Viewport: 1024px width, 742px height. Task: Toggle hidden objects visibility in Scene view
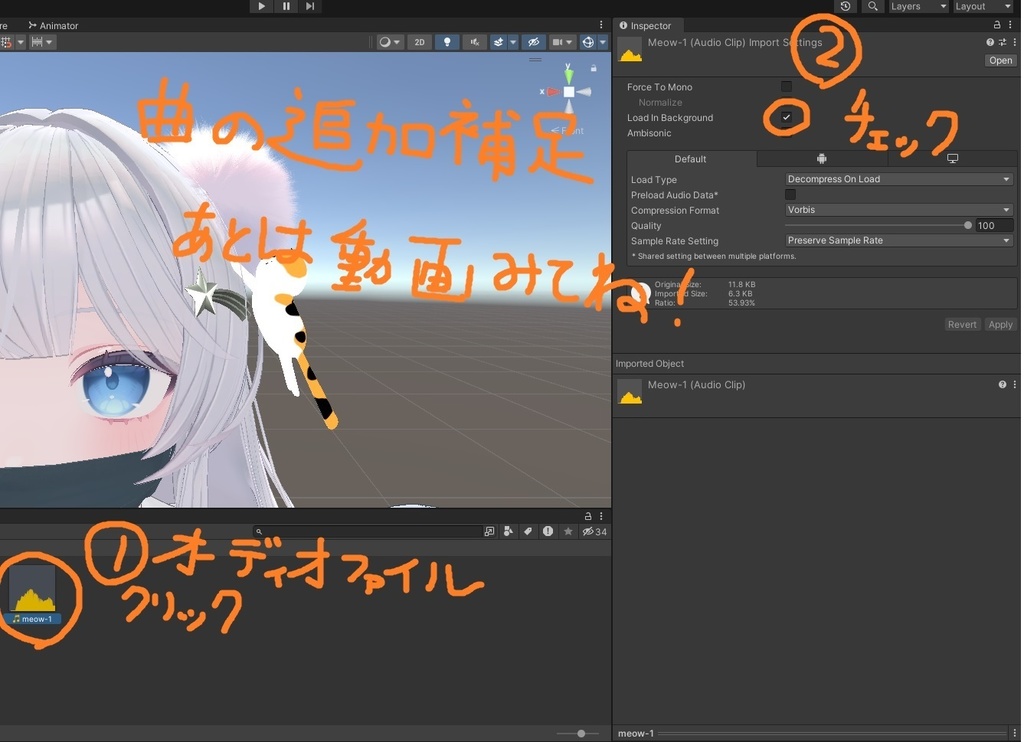pos(534,42)
